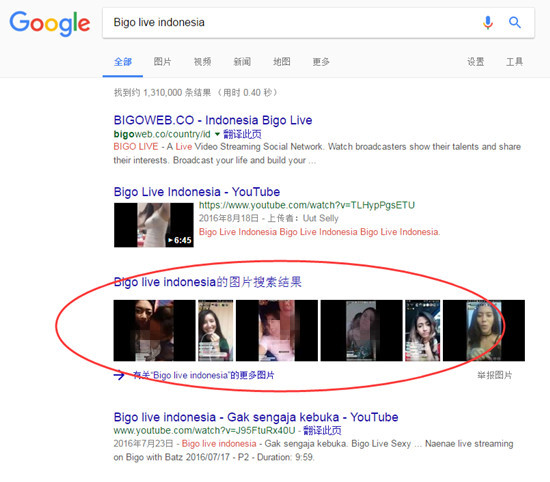Select the 全部 tab
Viewport: 550px width, 482px height.
[123, 62]
